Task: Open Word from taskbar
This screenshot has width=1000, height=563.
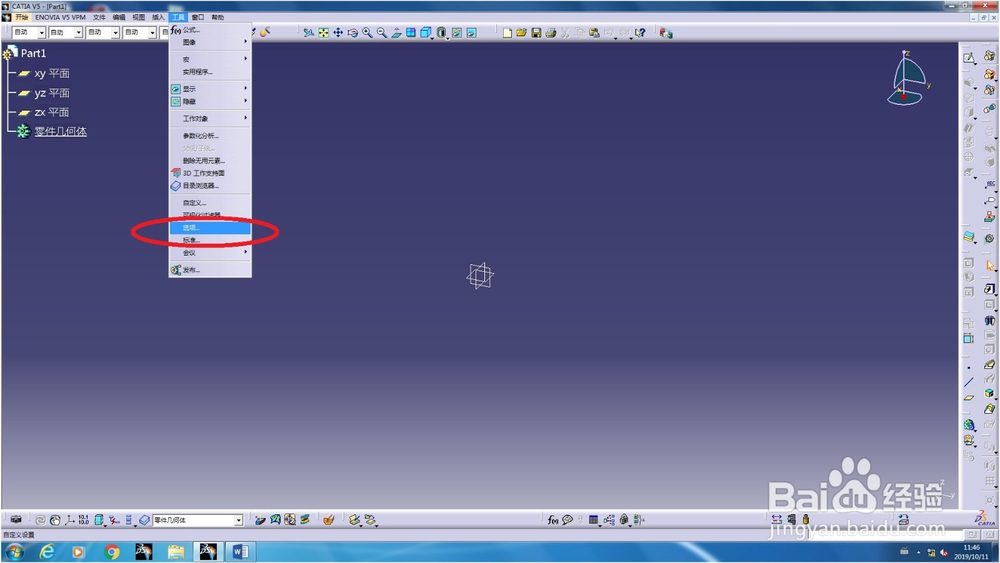Action: [240, 552]
